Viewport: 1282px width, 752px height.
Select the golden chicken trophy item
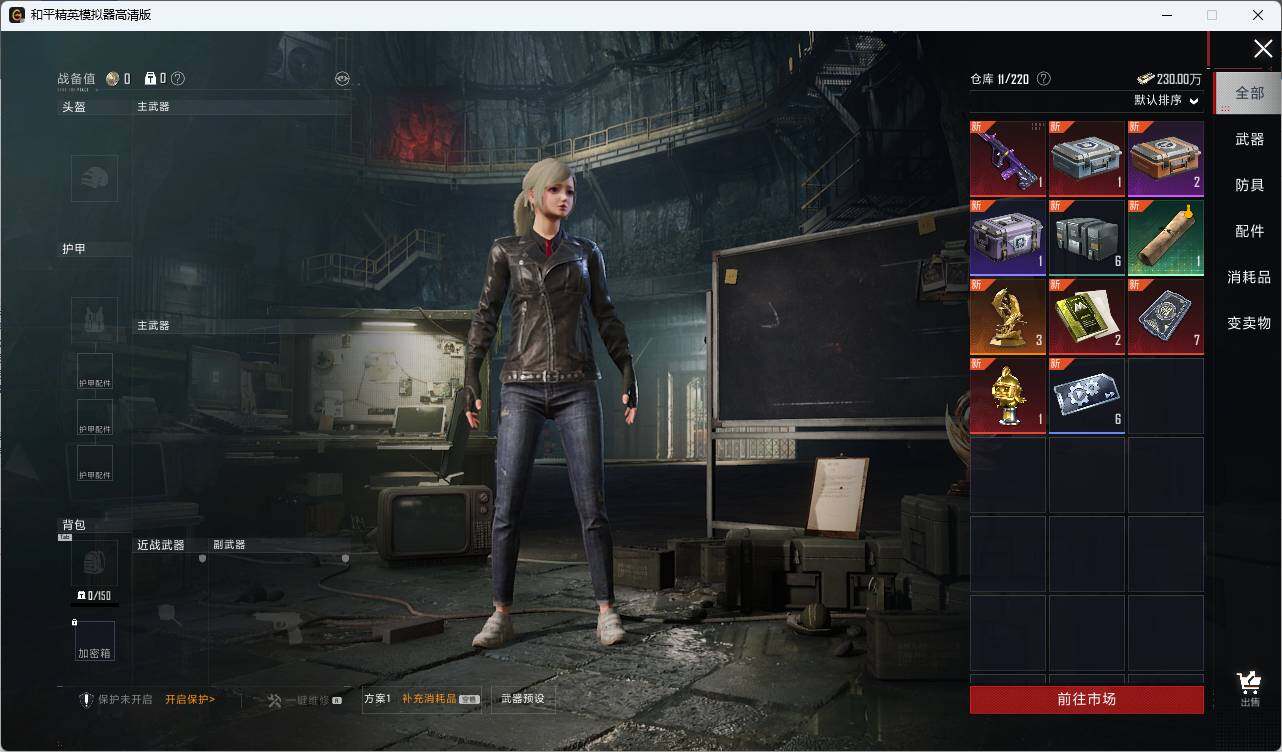click(1008, 396)
